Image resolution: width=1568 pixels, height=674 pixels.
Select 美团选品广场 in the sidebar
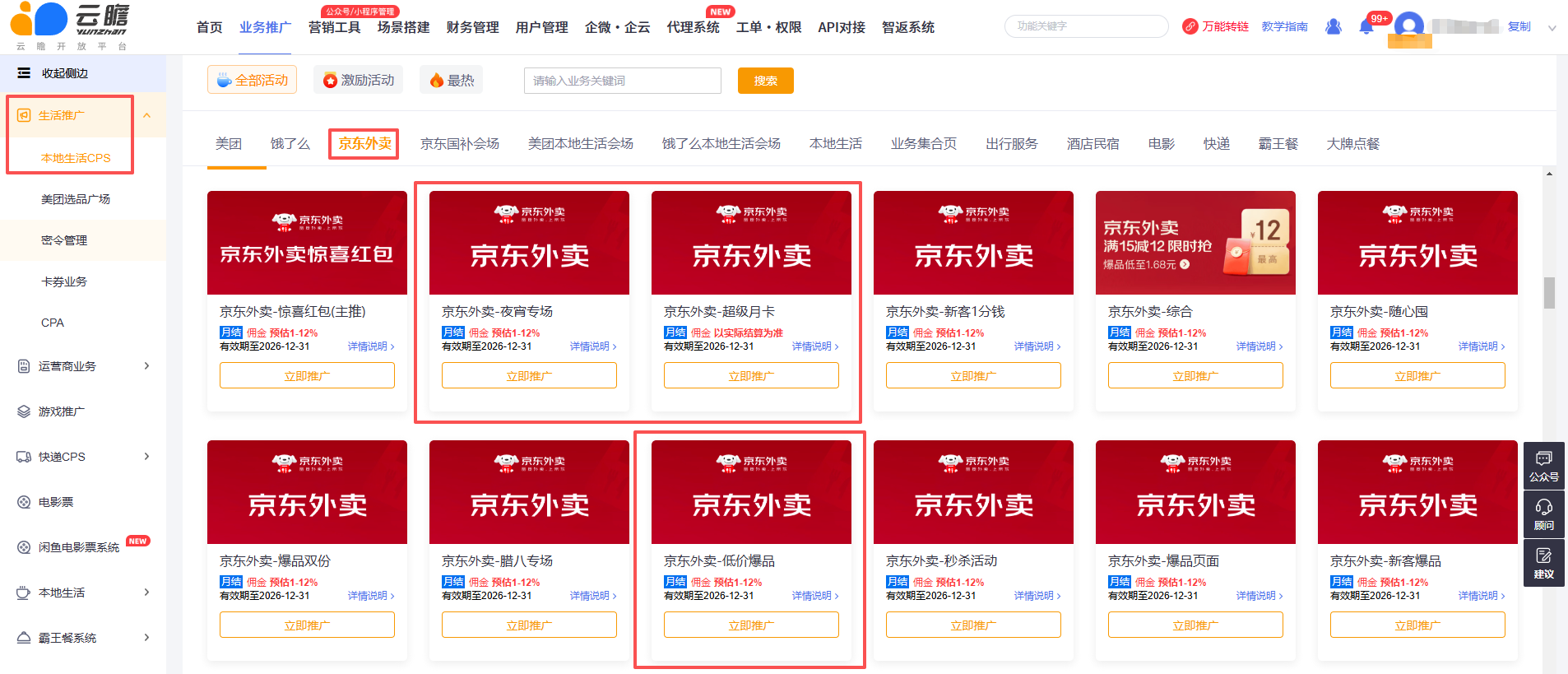click(76, 199)
